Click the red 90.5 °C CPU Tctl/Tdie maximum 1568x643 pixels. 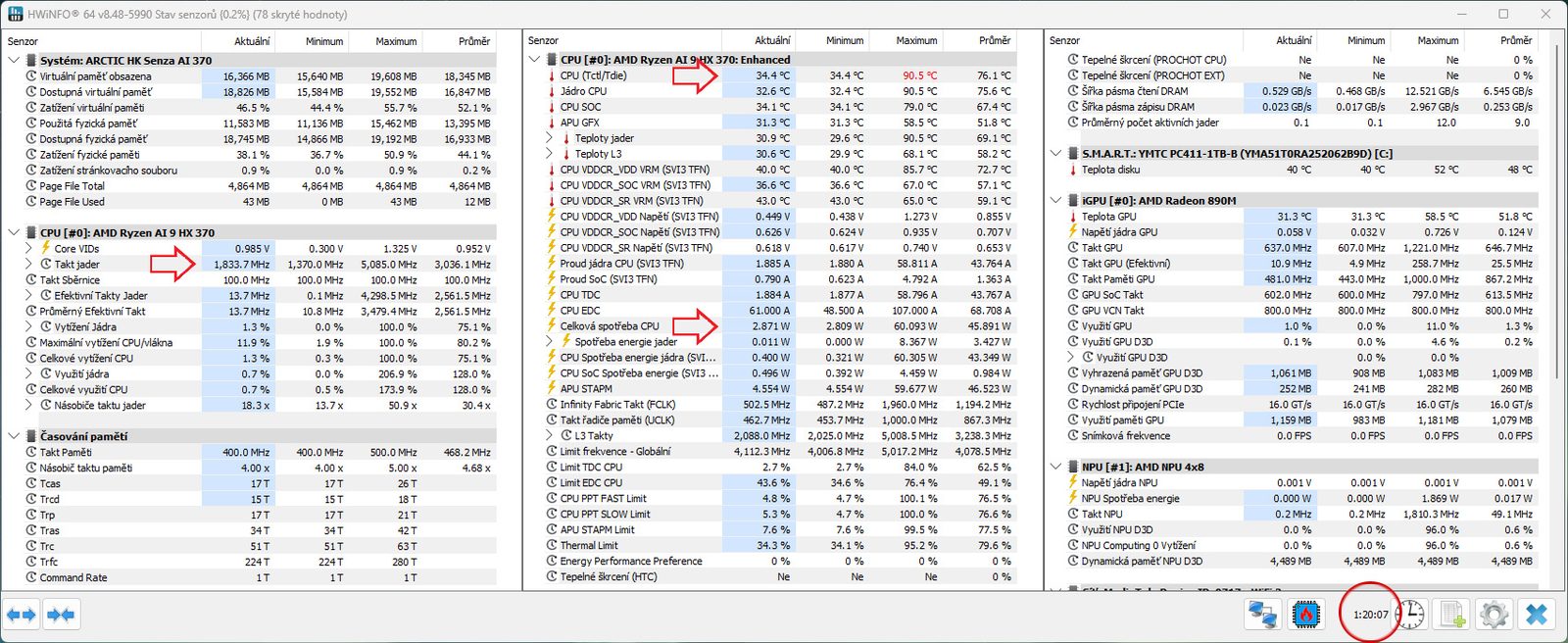point(919,75)
